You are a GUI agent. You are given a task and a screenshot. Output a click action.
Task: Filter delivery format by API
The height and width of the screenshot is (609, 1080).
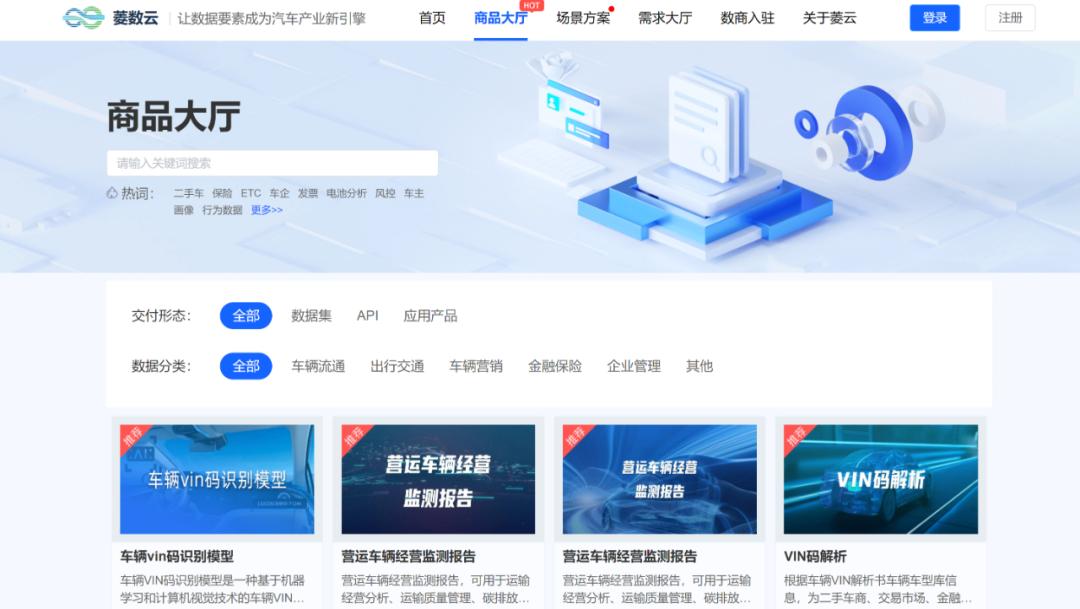click(x=368, y=316)
